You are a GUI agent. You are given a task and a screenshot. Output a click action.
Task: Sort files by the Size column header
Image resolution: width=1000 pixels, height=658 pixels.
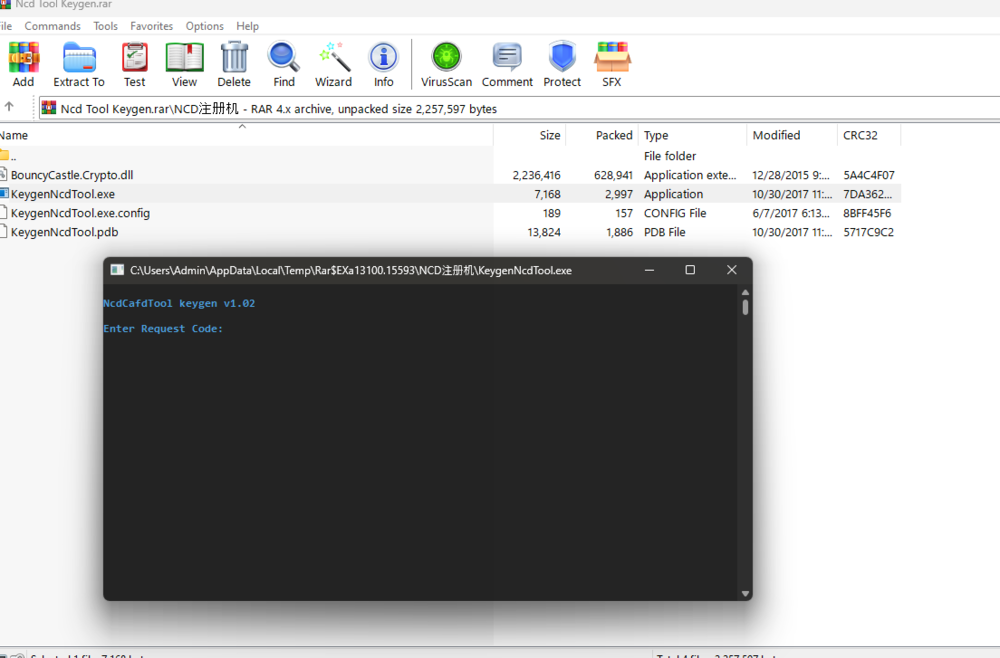pyautogui.click(x=549, y=135)
